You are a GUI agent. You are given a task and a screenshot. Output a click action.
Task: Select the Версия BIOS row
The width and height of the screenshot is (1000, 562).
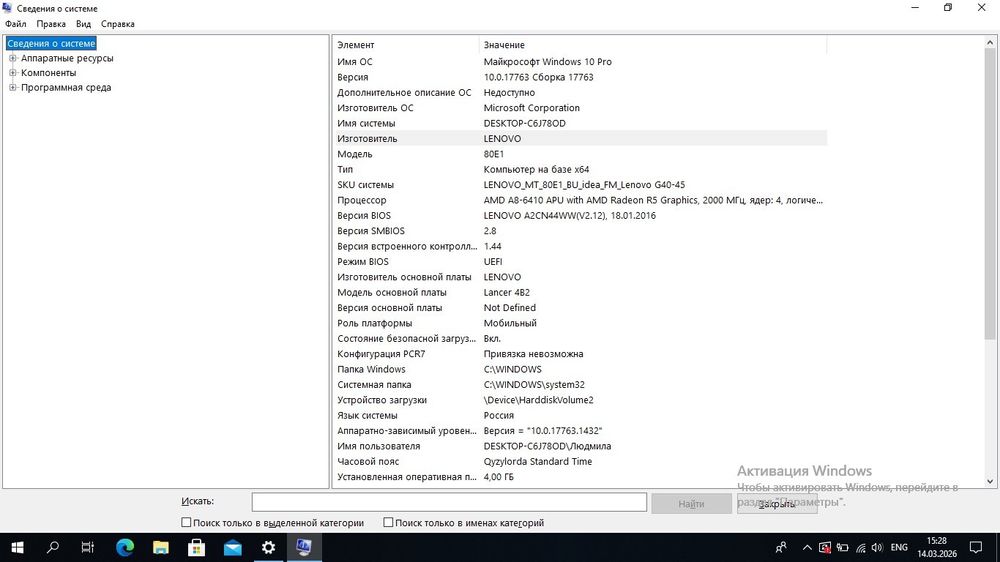580,215
